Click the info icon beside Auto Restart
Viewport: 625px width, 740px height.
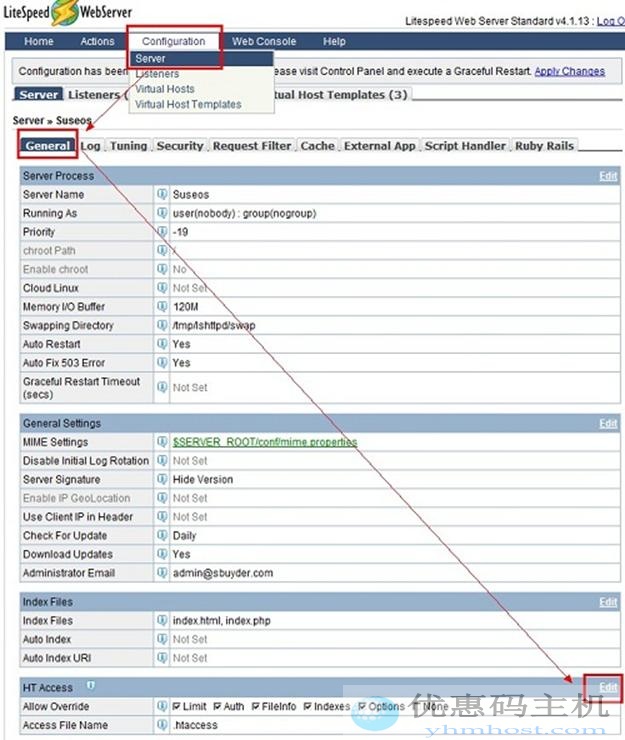coord(162,344)
